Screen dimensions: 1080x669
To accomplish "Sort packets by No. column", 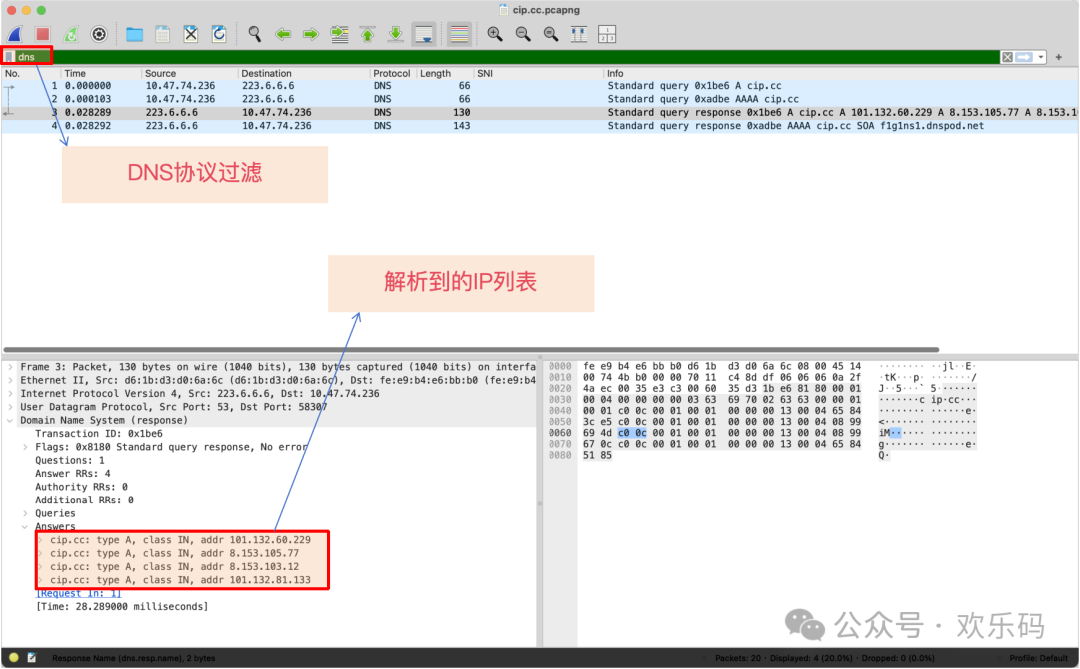I will [x=30, y=73].
